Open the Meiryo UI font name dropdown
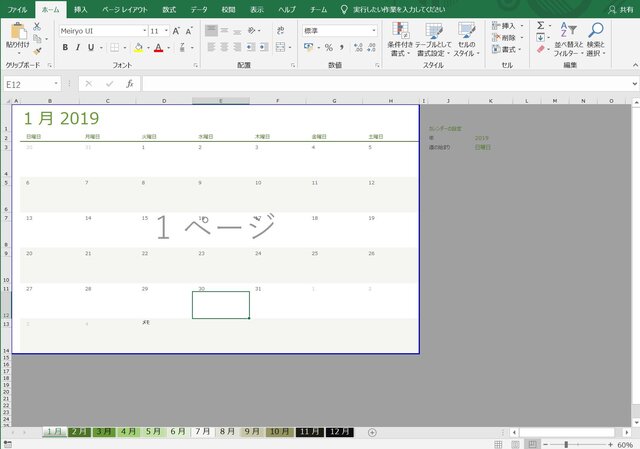The image size is (640, 449). coord(144,31)
